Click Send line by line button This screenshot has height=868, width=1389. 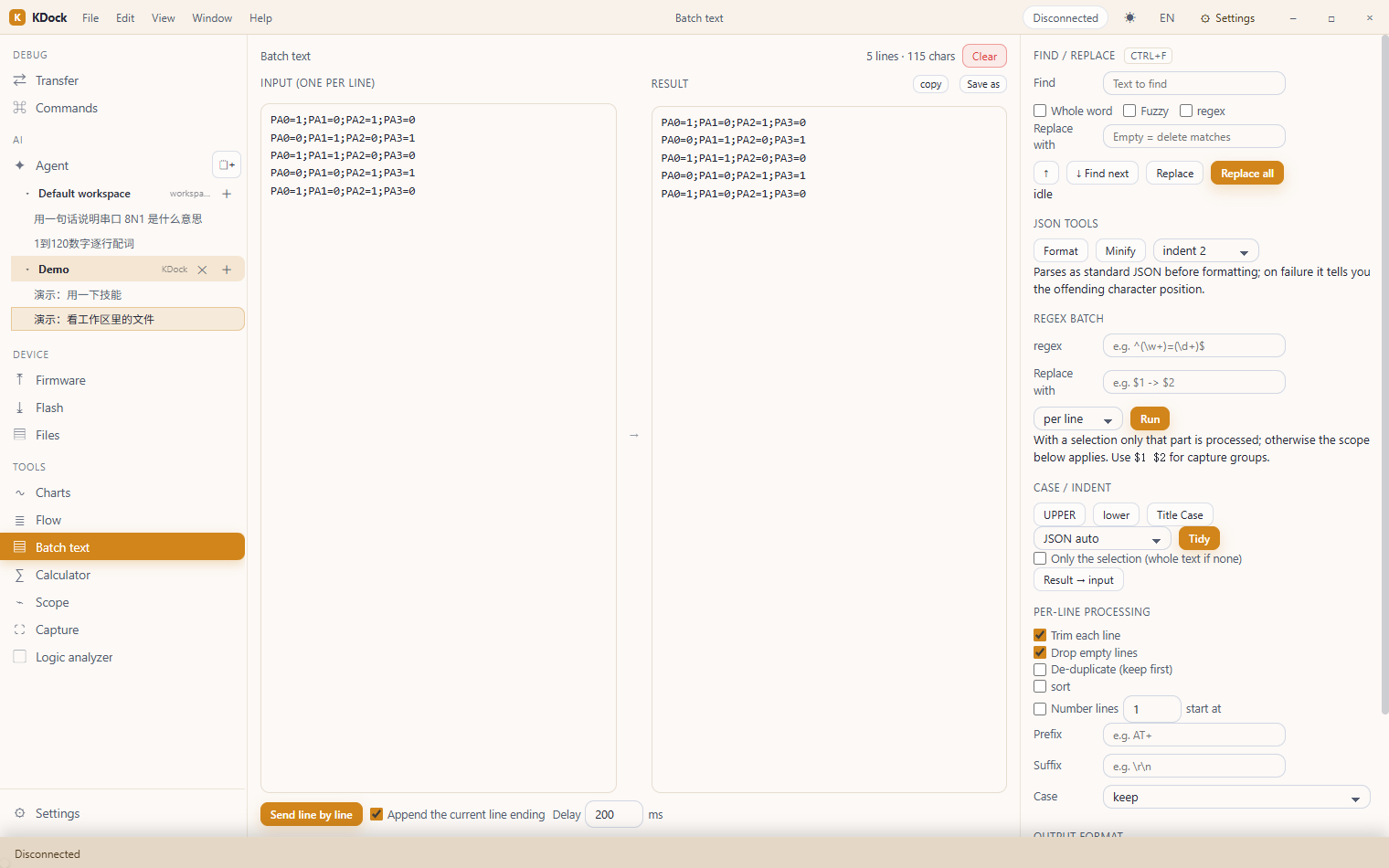312,815
